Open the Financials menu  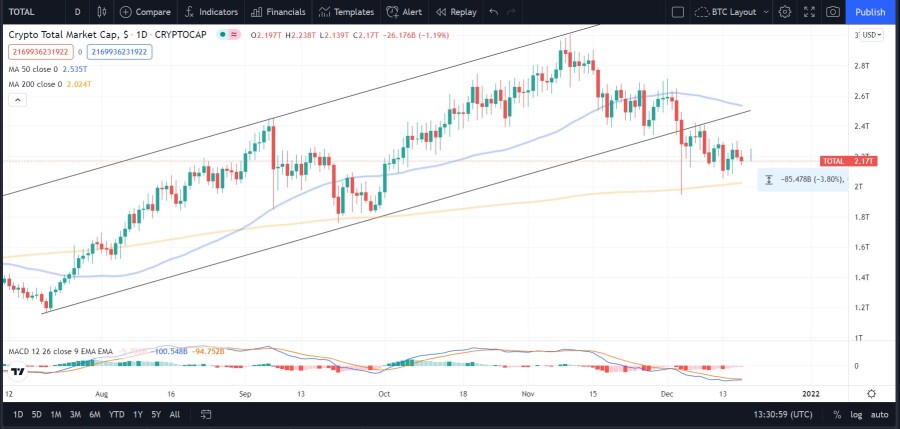[278, 11]
